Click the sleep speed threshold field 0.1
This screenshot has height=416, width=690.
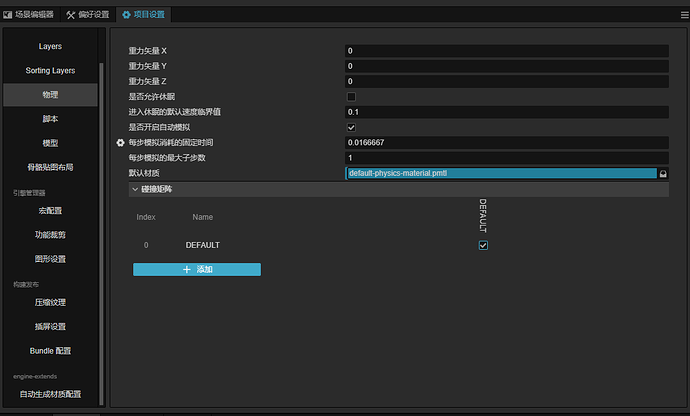coord(506,112)
